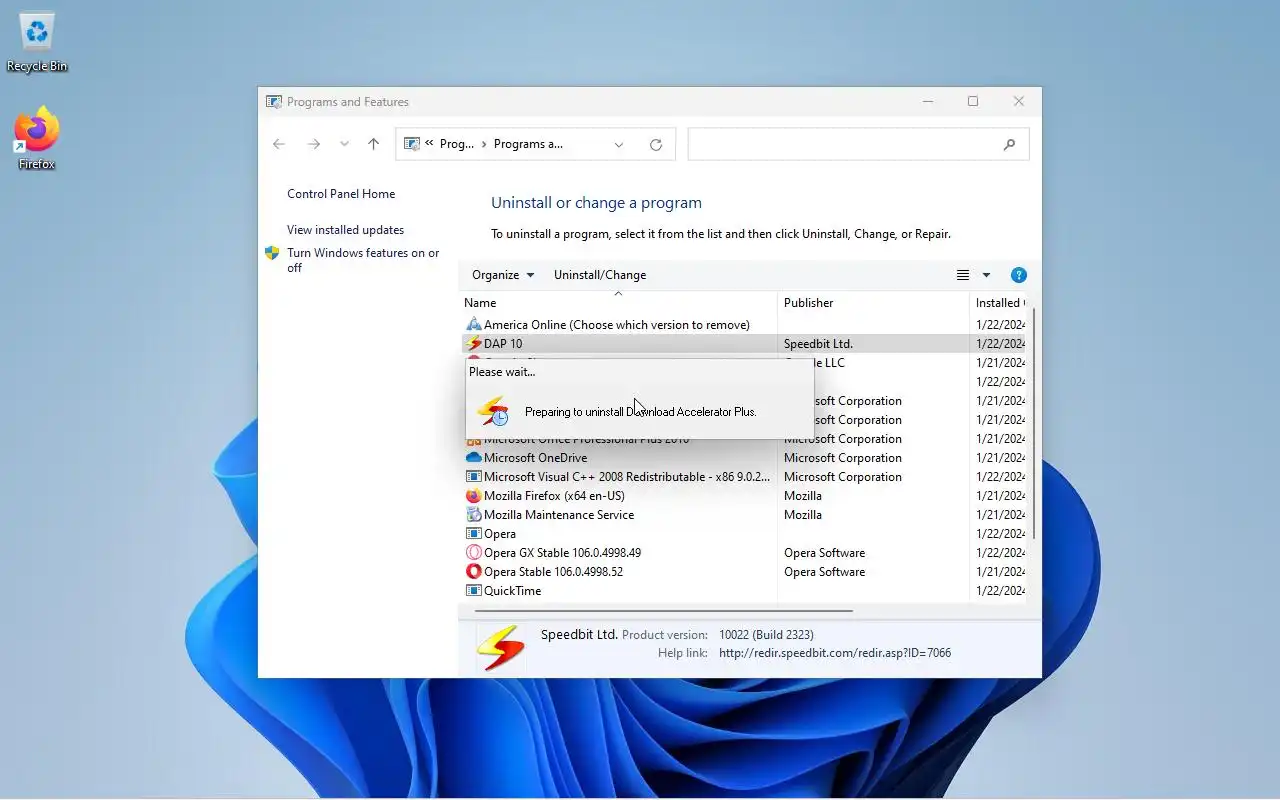Click the change view icon
This screenshot has height=800, width=1280.
point(963,275)
